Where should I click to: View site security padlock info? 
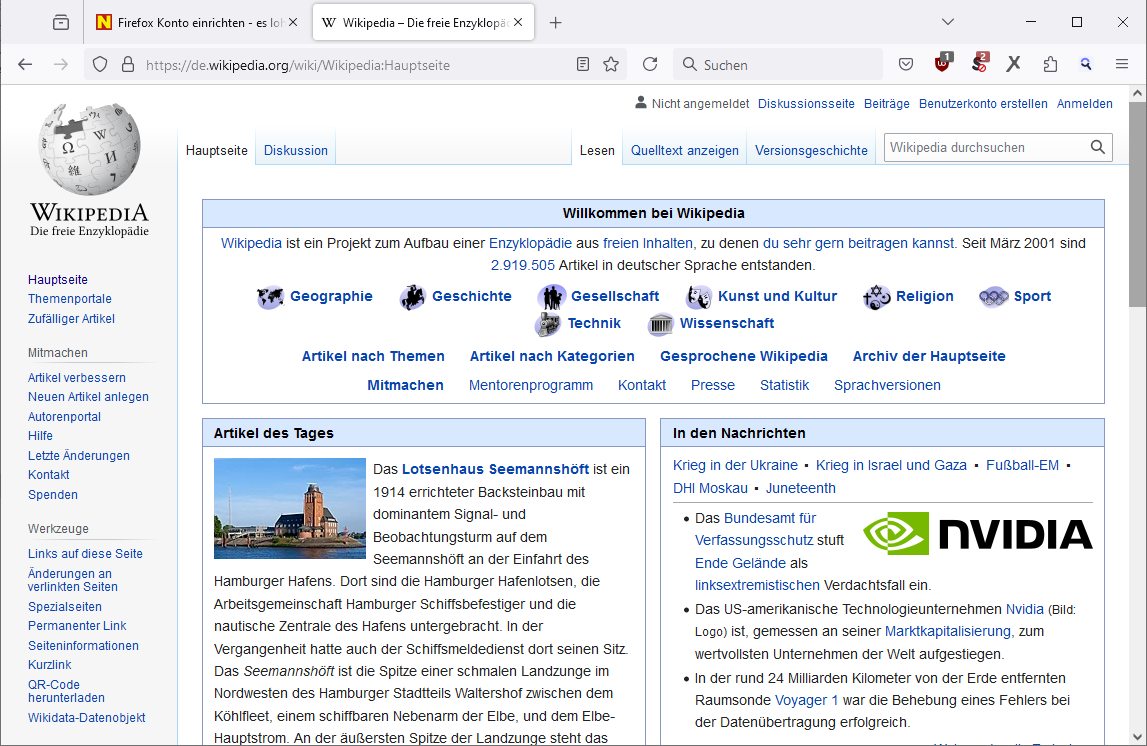[x=128, y=64]
